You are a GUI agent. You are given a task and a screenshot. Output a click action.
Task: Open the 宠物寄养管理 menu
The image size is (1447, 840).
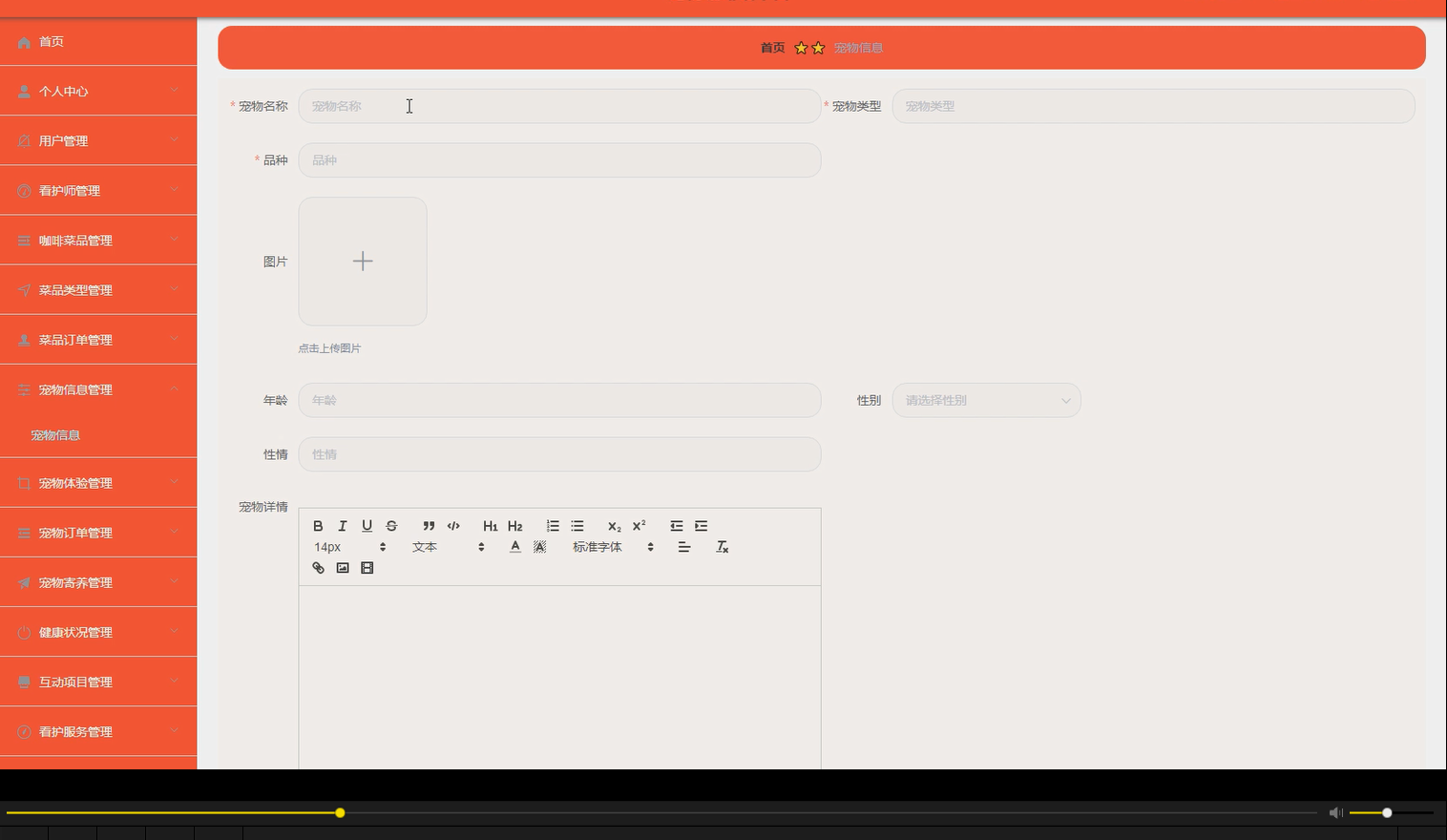click(98, 582)
